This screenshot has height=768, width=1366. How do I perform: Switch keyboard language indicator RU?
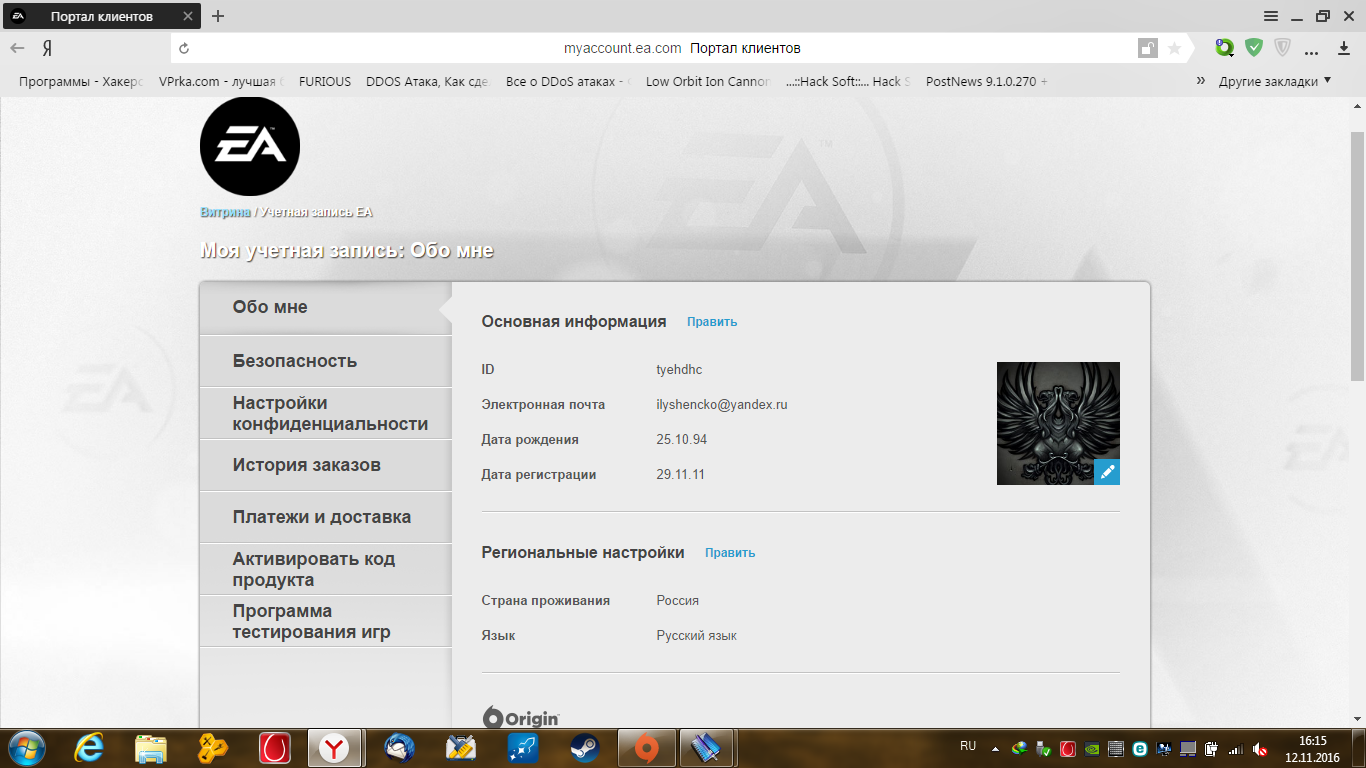click(968, 747)
